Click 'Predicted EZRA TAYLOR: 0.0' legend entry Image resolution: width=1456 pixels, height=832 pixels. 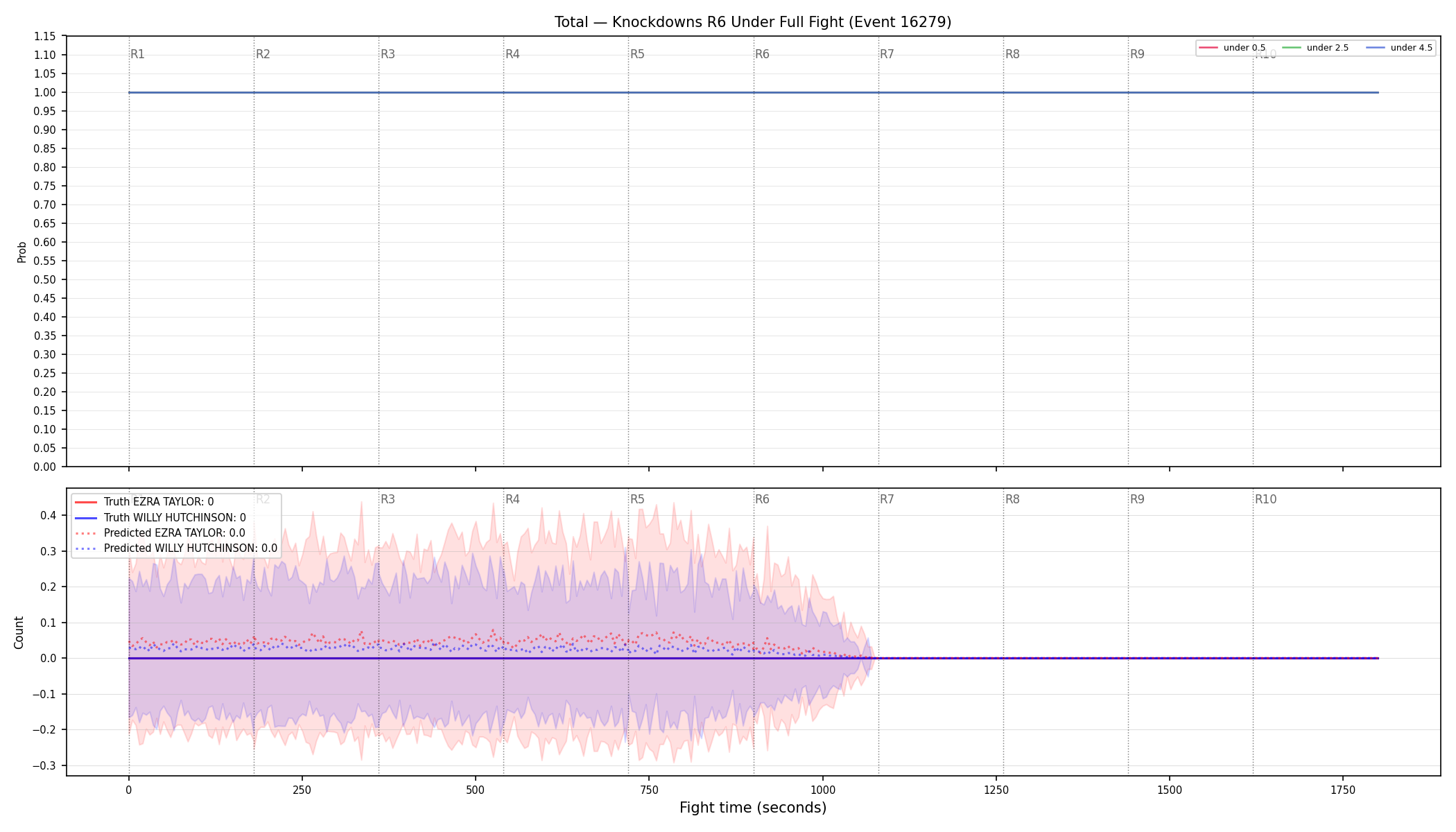click(x=160, y=533)
